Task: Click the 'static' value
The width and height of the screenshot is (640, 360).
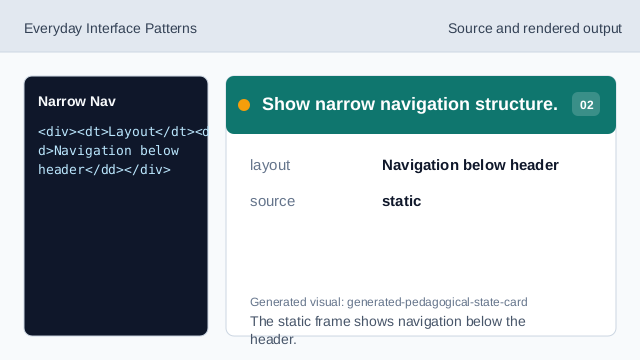Action: coord(401,201)
